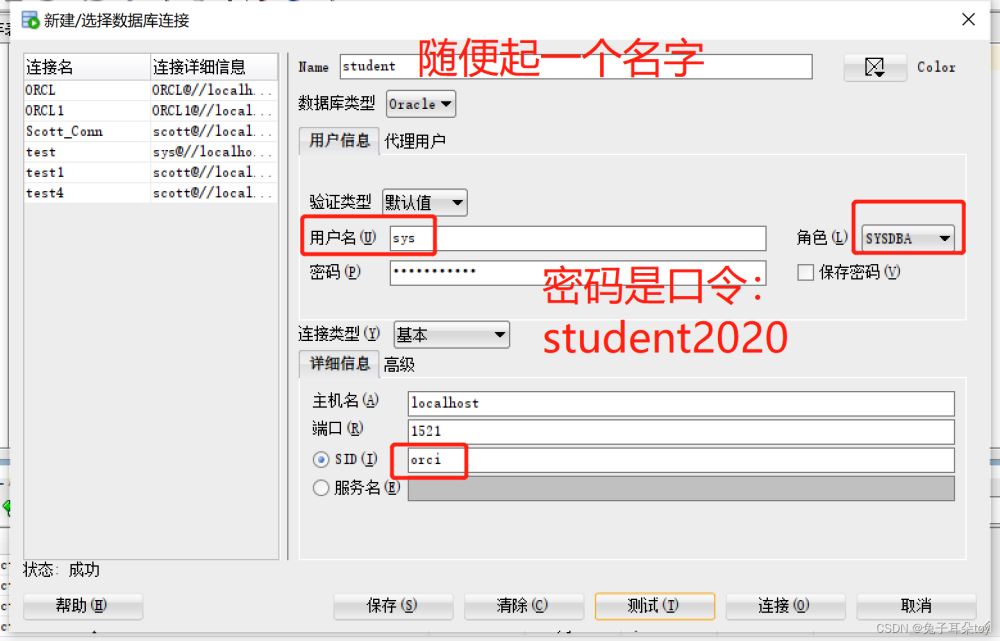Click the 清除 button
This screenshot has height=641, width=1000.
524,605
